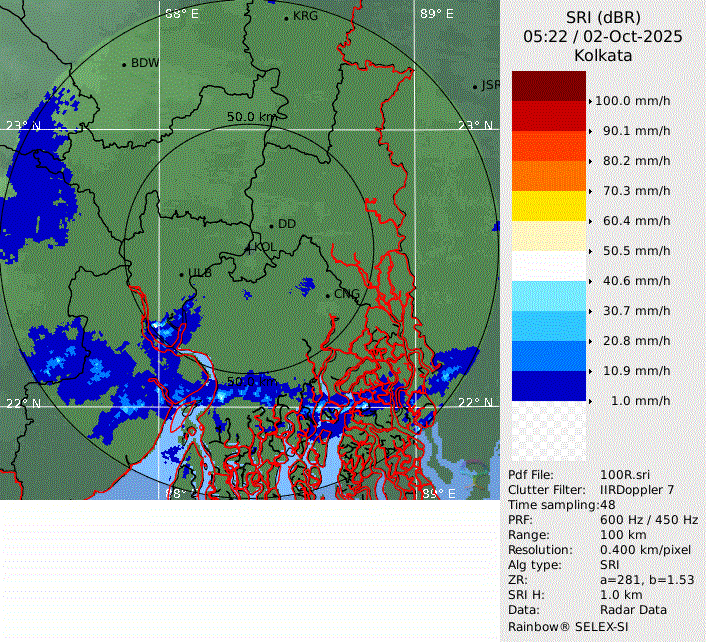Select the light cyan 30.7 mm/h swatch
The image size is (706, 642).
[x=549, y=296]
